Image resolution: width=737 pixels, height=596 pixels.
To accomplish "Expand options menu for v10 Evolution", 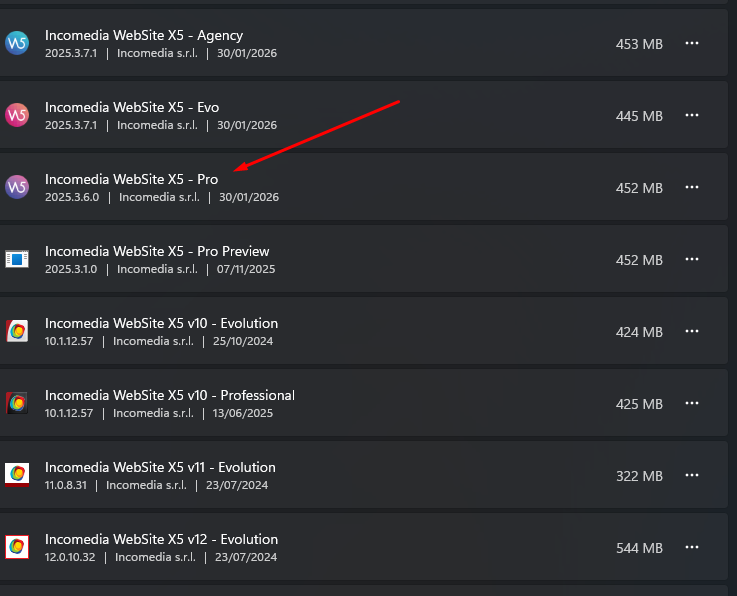I will pyautogui.click(x=692, y=332).
